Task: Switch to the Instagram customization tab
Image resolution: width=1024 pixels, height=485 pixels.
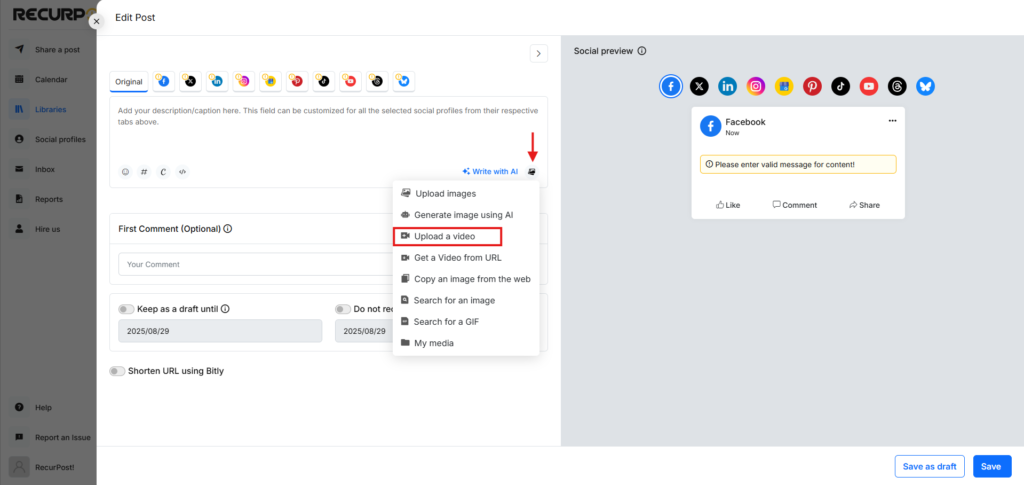Action: pyautogui.click(x=244, y=82)
